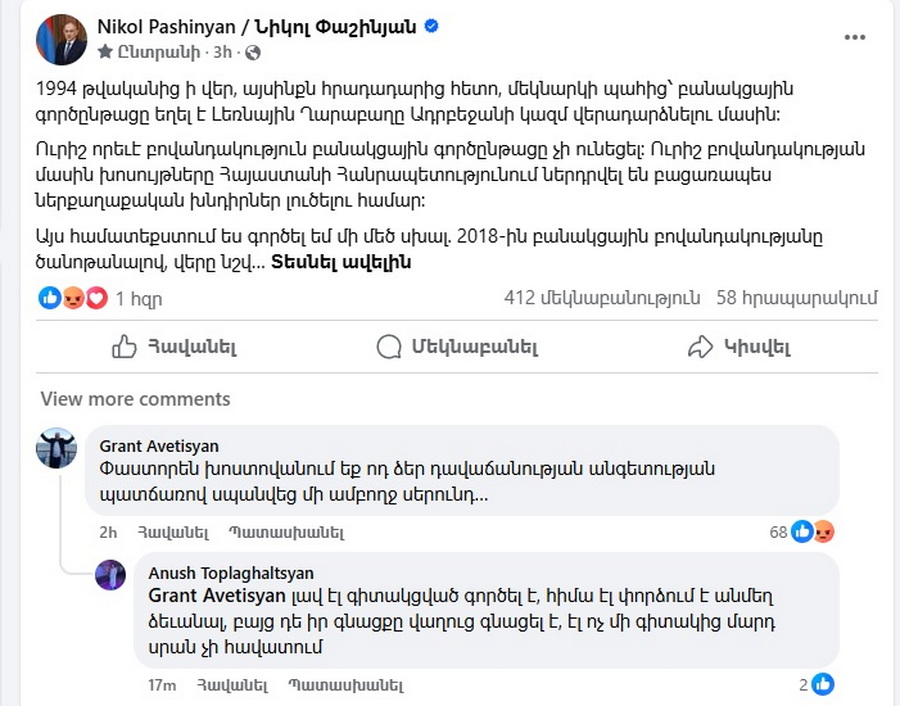Click the globe public visibility icon
Viewport: 900px width, 706px height.
tap(253, 53)
